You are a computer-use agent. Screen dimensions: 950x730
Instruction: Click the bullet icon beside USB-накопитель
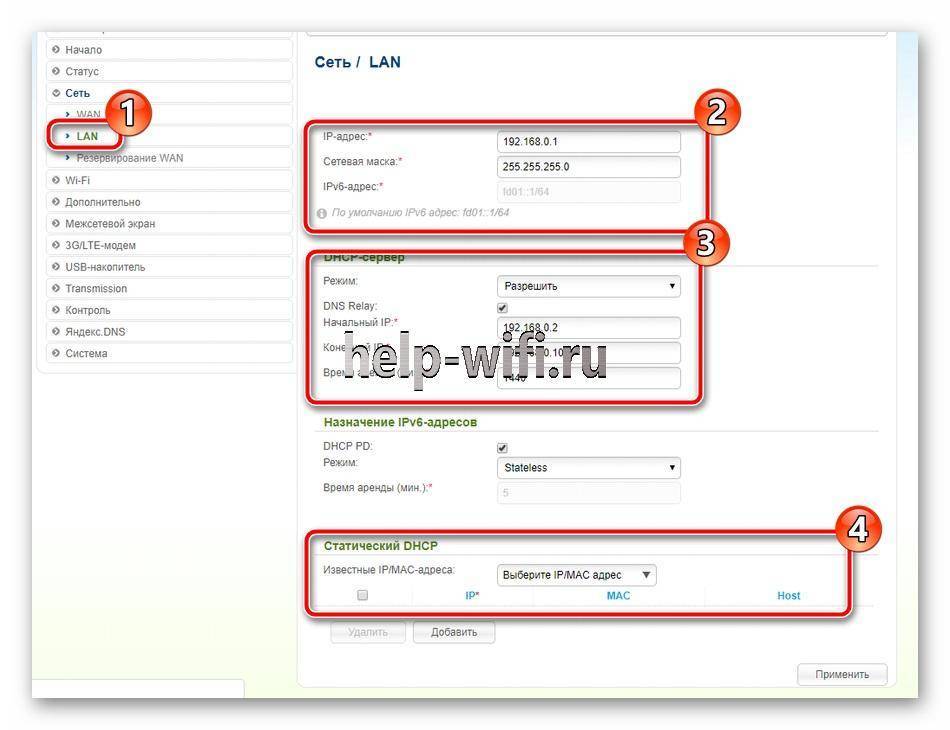(56, 267)
